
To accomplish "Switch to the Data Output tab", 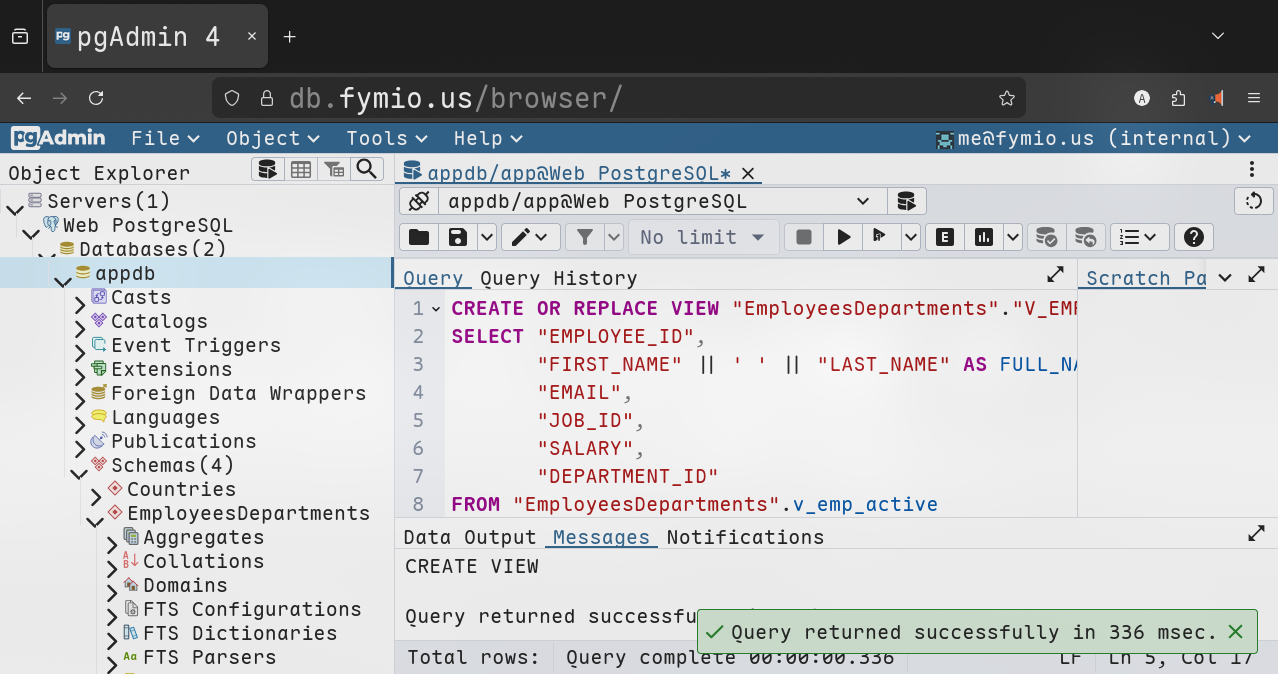I will [x=470, y=537].
